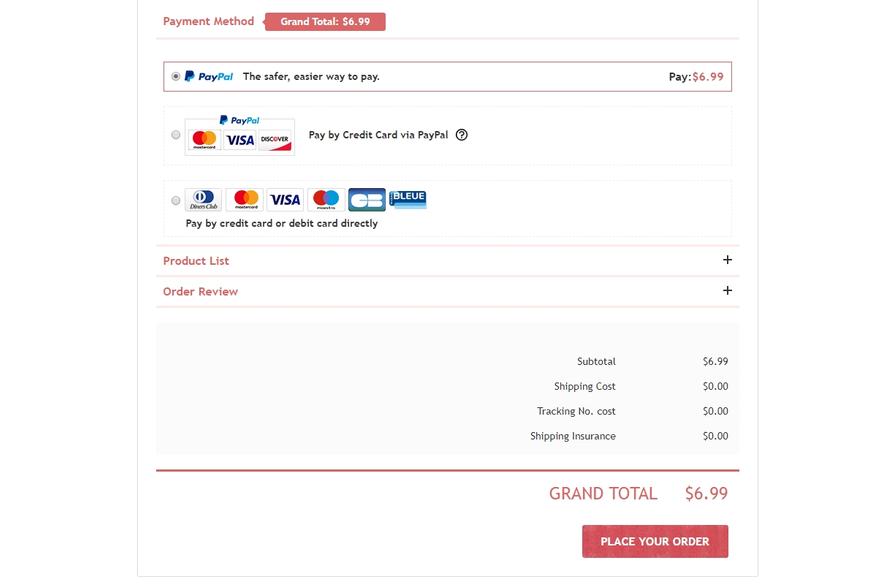Screen dimensions: 877x584
Task: Click the help question mark beside Credit Card via PayPal
Action: [461, 135]
